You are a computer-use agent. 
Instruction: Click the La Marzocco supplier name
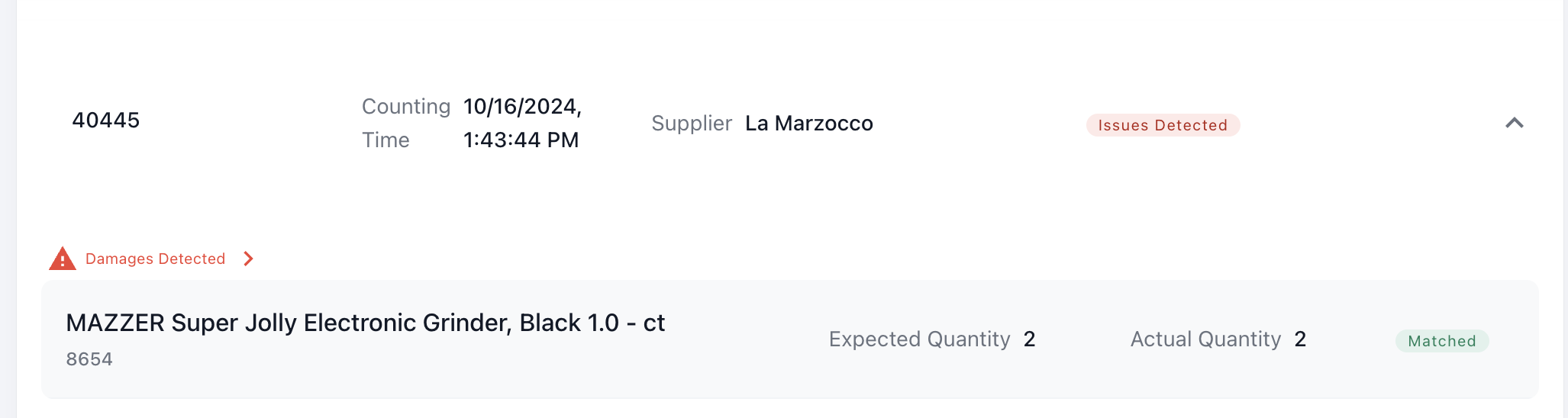pos(808,124)
